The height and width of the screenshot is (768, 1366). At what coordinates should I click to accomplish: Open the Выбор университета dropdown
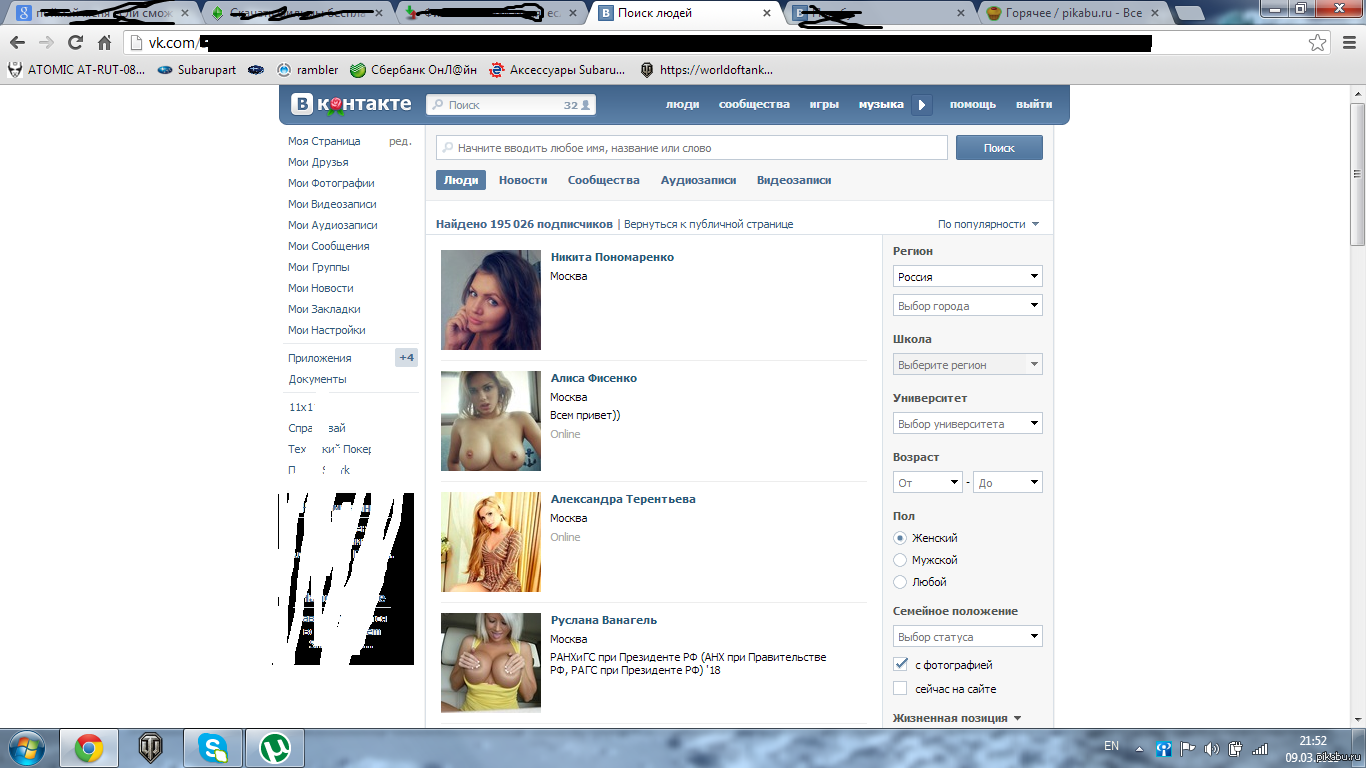[x=967, y=423]
